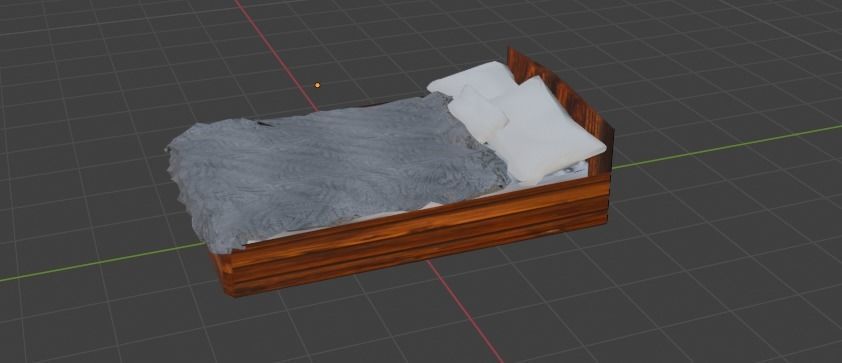Click the small orange origin point in the viewport
Screen dimensions: 842x363
click(x=317, y=85)
